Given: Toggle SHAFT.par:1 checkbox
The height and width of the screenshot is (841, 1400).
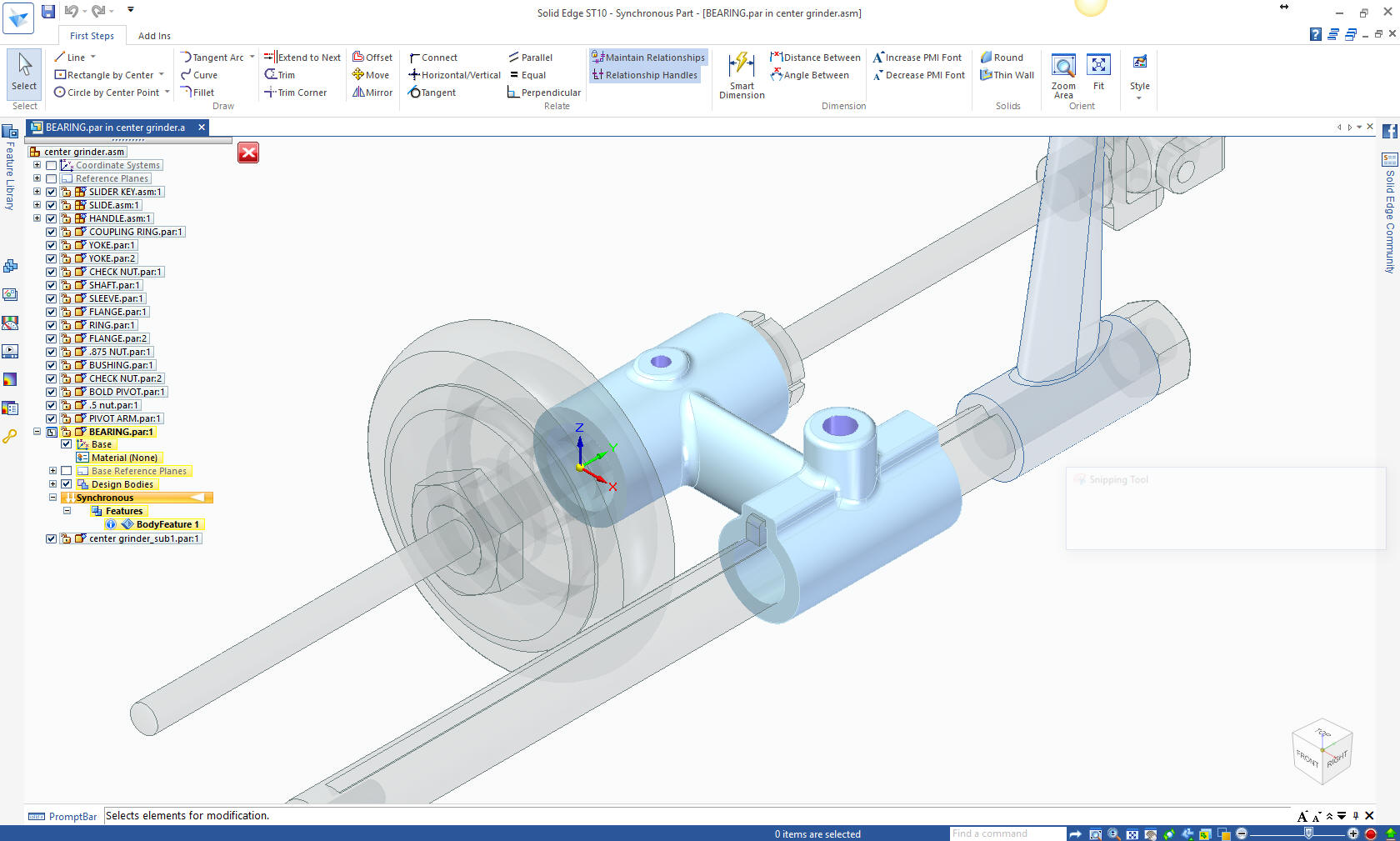Looking at the screenshot, I should click(52, 285).
